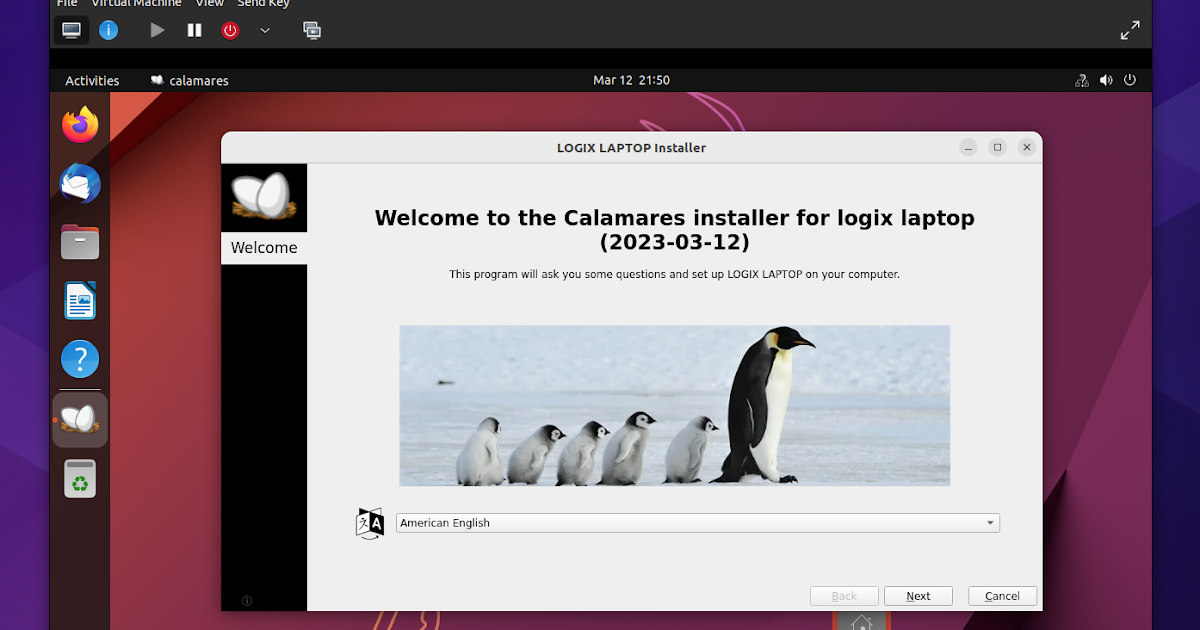Open the VM snapshots manager icon
Viewport: 1200px width, 630px height.
[312, 30]
